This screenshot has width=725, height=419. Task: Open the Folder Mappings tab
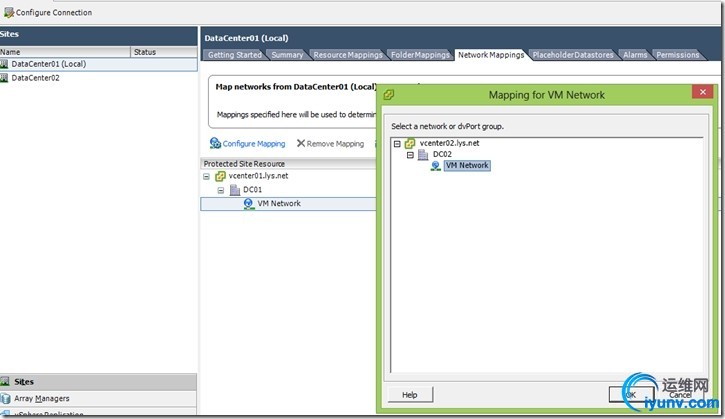point(420,55)
